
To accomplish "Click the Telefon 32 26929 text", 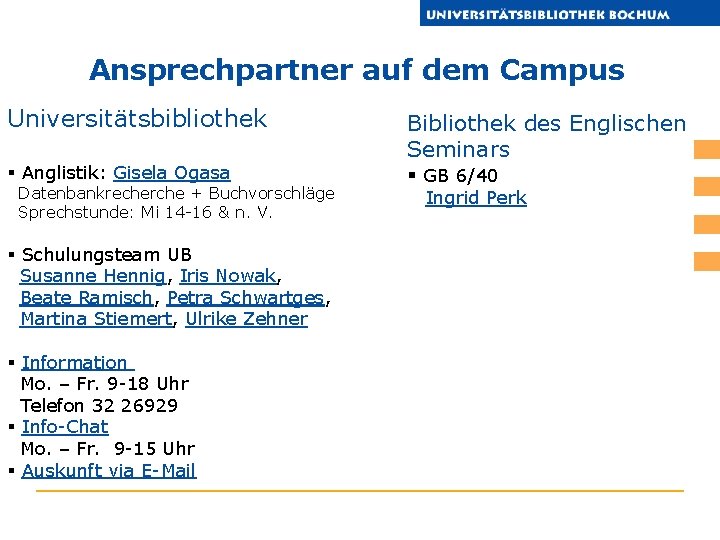I will (99, 406).
